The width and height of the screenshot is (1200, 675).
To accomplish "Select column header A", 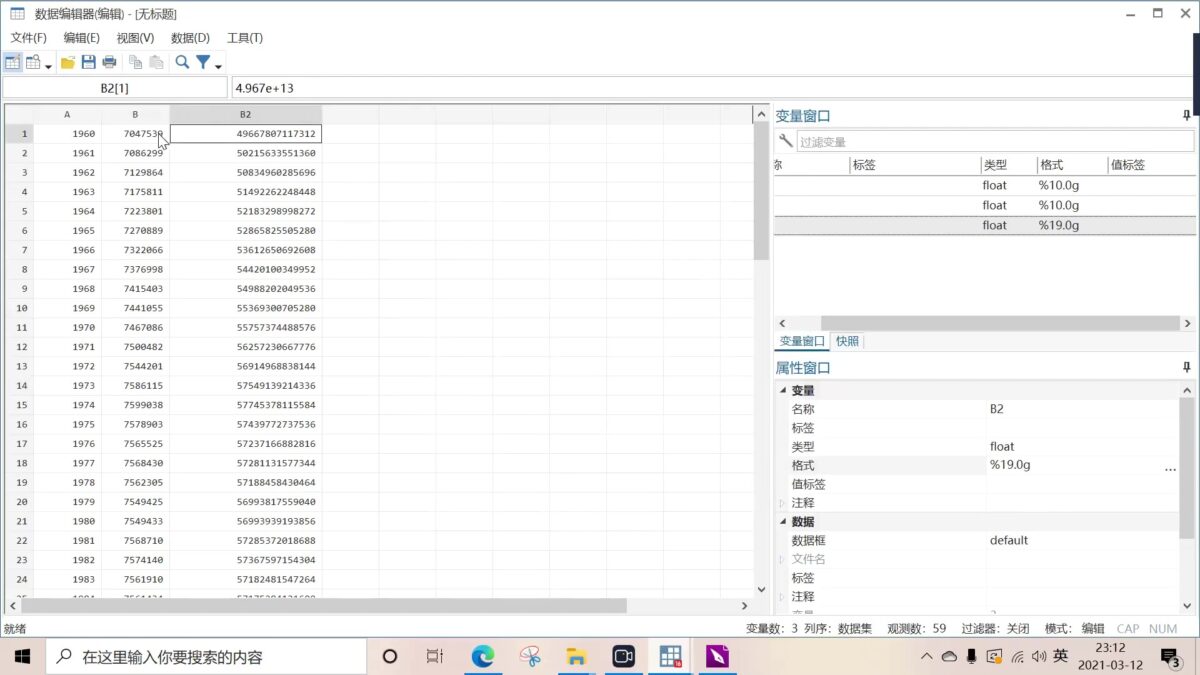I will point(67,114).
